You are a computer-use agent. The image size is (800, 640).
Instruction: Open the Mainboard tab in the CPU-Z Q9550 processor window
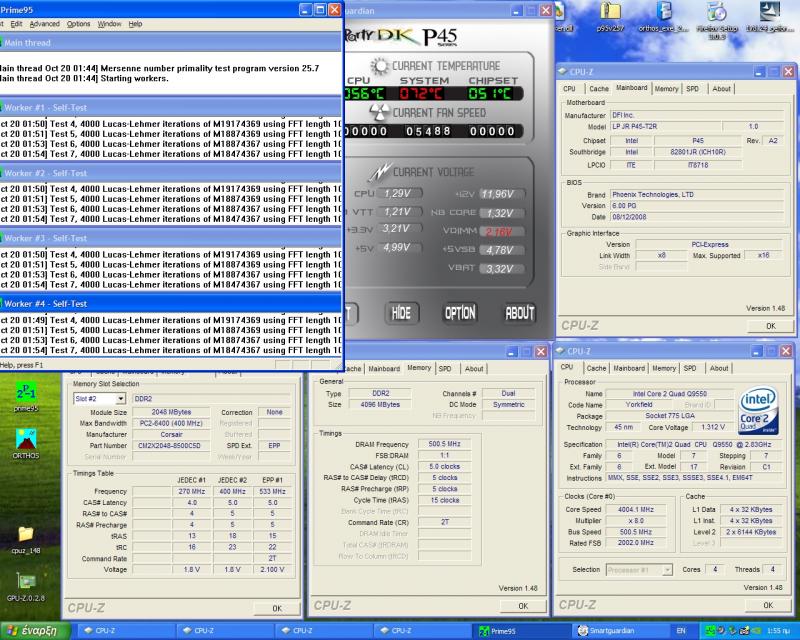[629, 368]
